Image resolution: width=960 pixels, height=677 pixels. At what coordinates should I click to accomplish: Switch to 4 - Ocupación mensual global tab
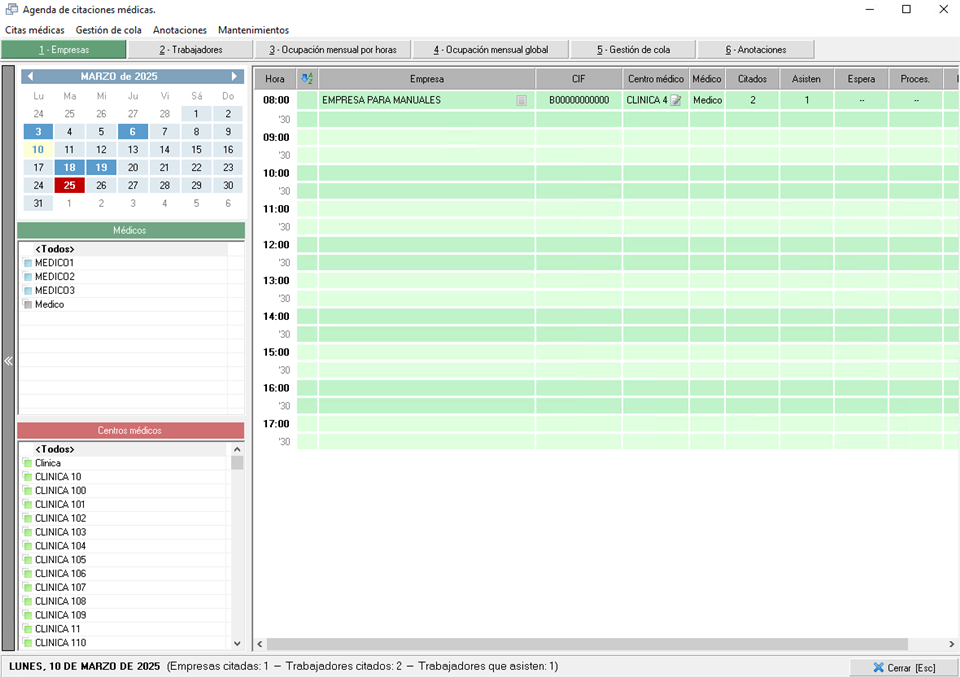point(491,49)
